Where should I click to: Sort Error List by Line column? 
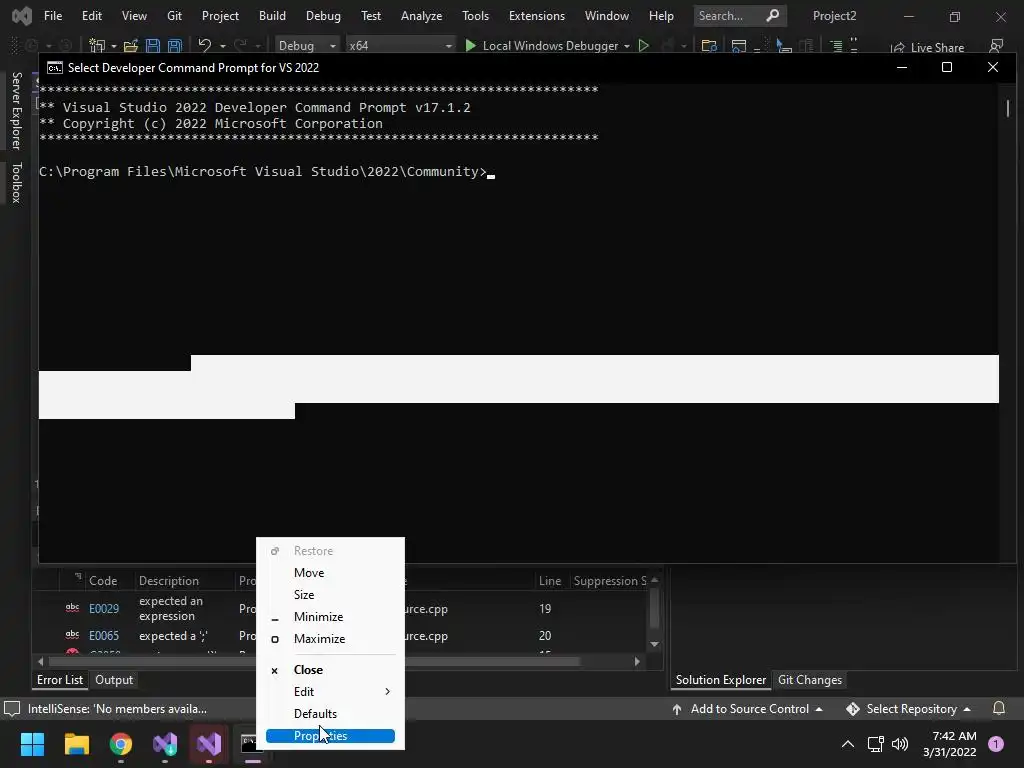(x=550, y=581)
